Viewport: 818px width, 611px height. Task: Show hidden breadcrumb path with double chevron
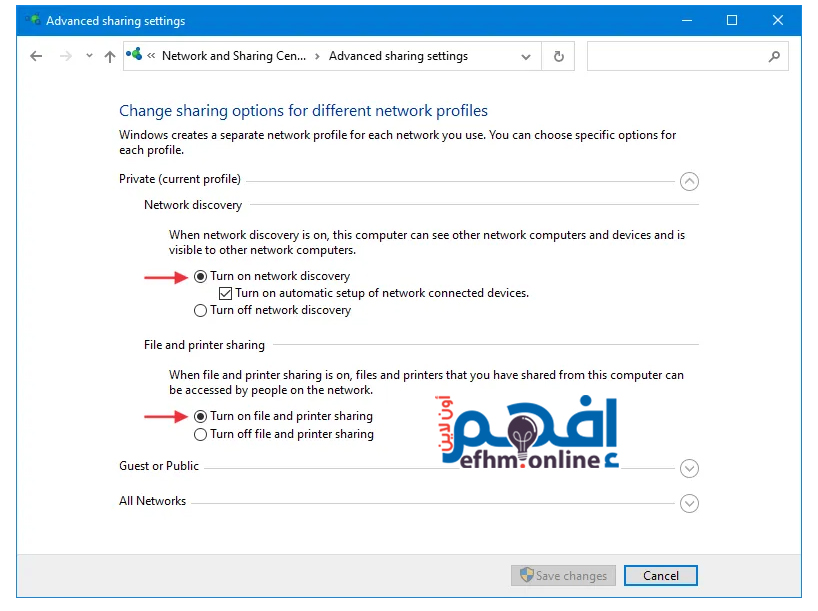coord(151,56)
